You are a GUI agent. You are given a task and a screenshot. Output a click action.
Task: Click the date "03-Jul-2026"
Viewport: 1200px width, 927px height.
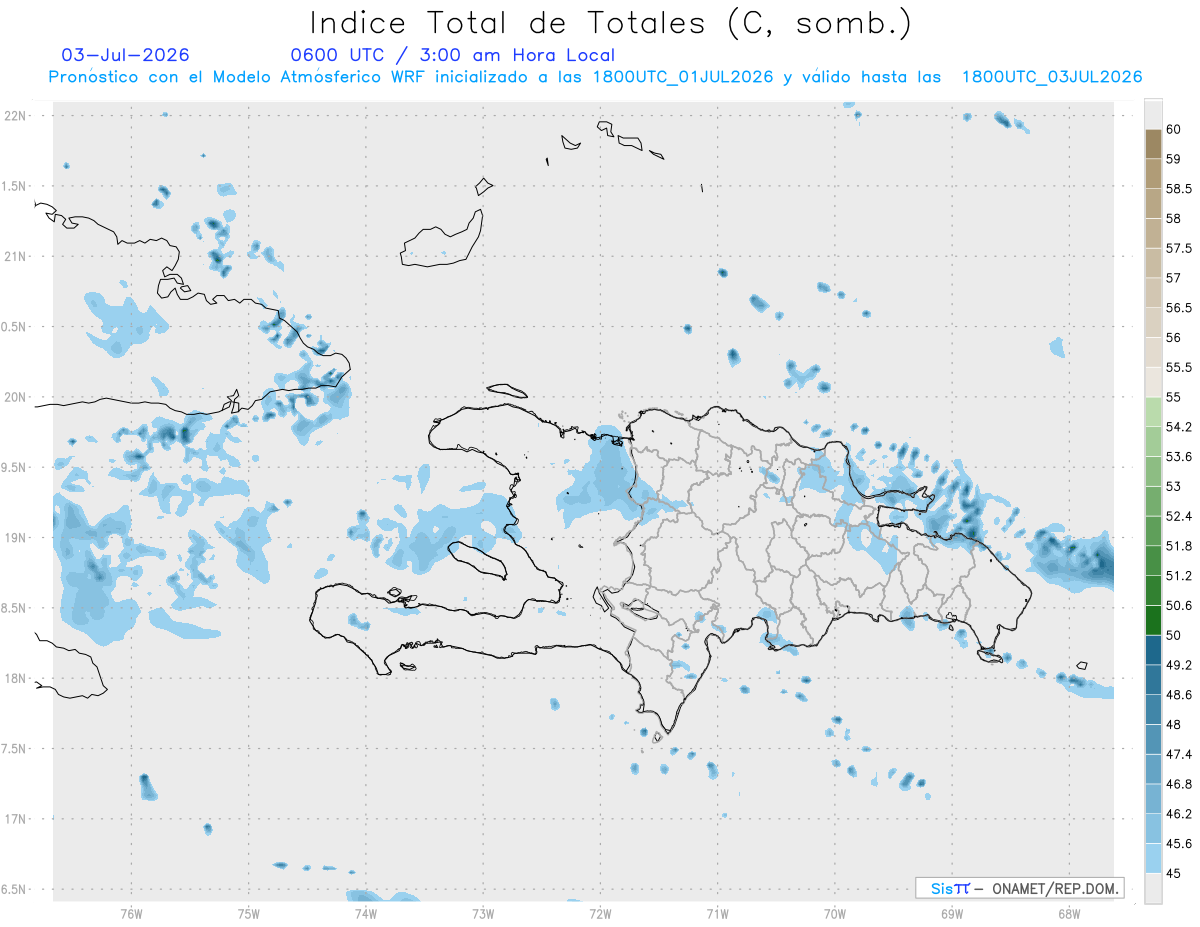(x=126, y=55)
